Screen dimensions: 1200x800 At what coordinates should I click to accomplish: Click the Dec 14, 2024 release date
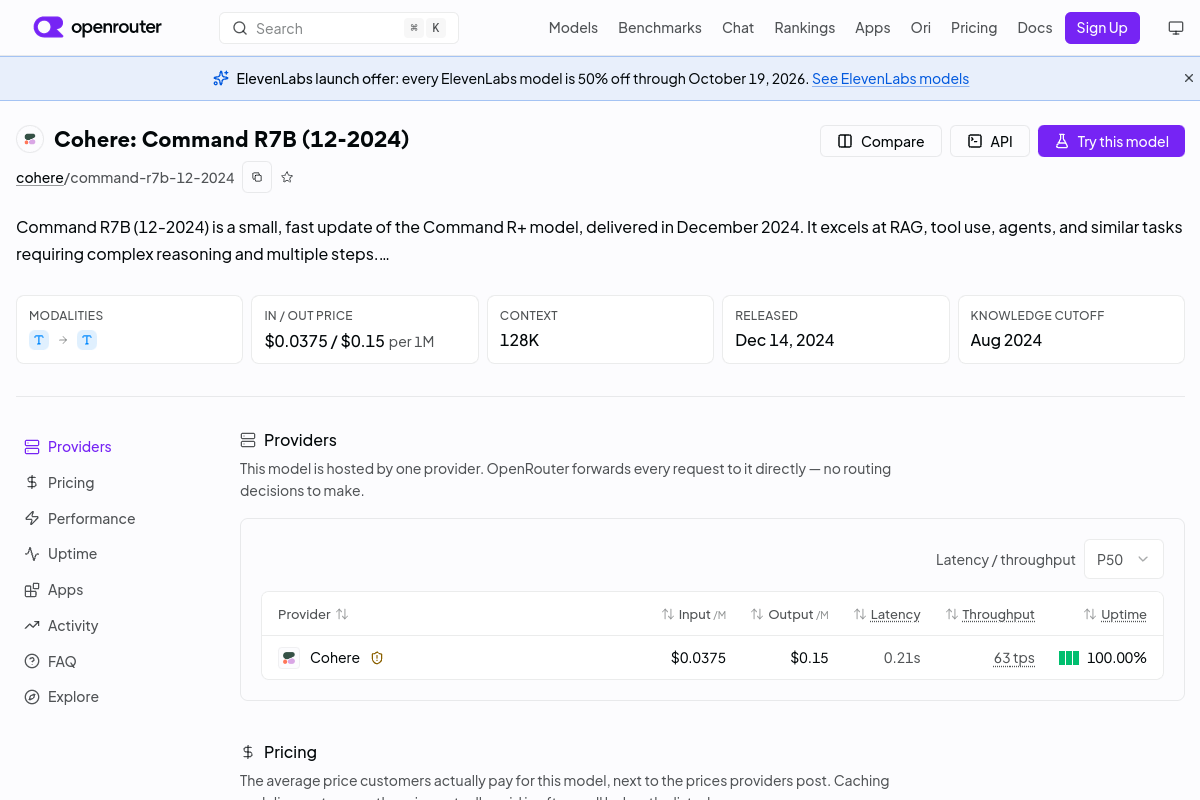tap(785, 340)
